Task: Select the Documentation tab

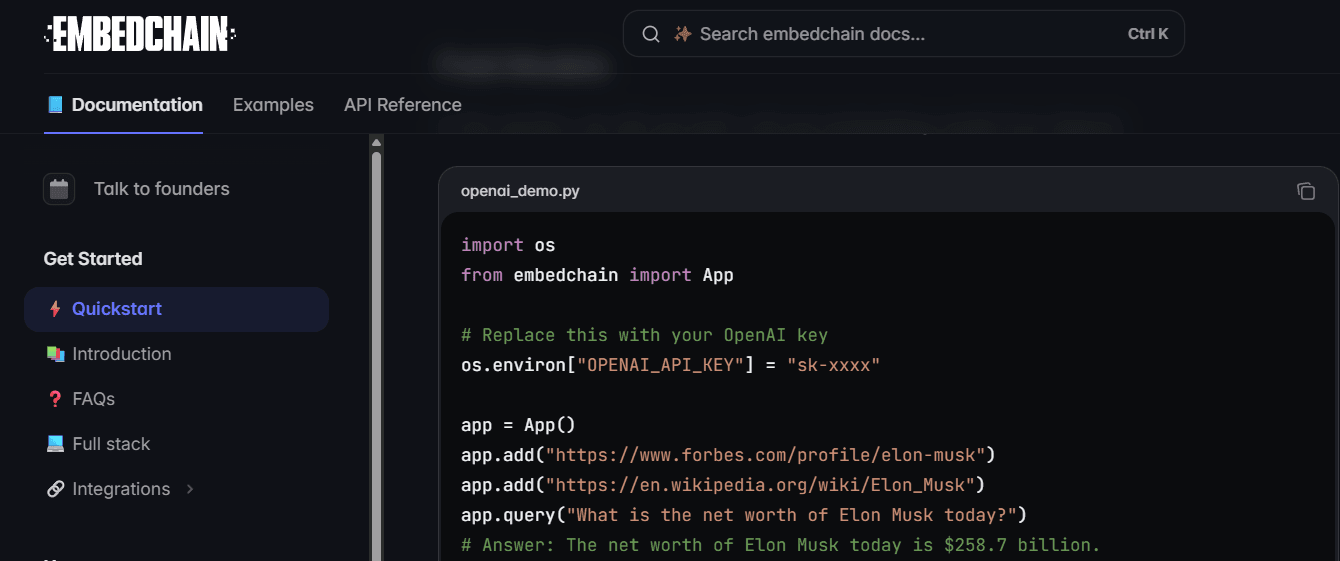Action: [124, 105]
